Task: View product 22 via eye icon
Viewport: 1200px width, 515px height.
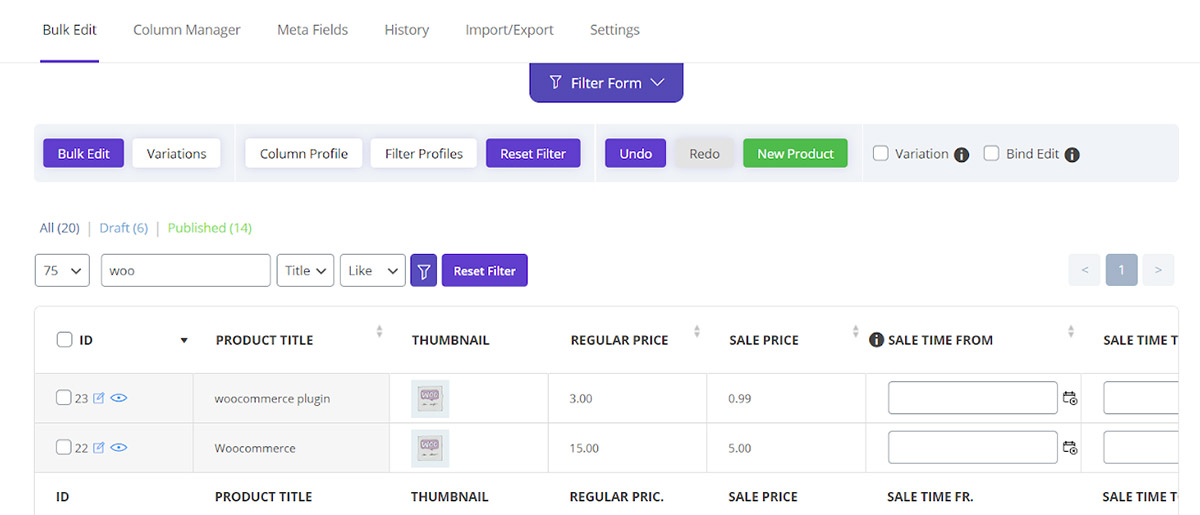Action: (119, 448)
